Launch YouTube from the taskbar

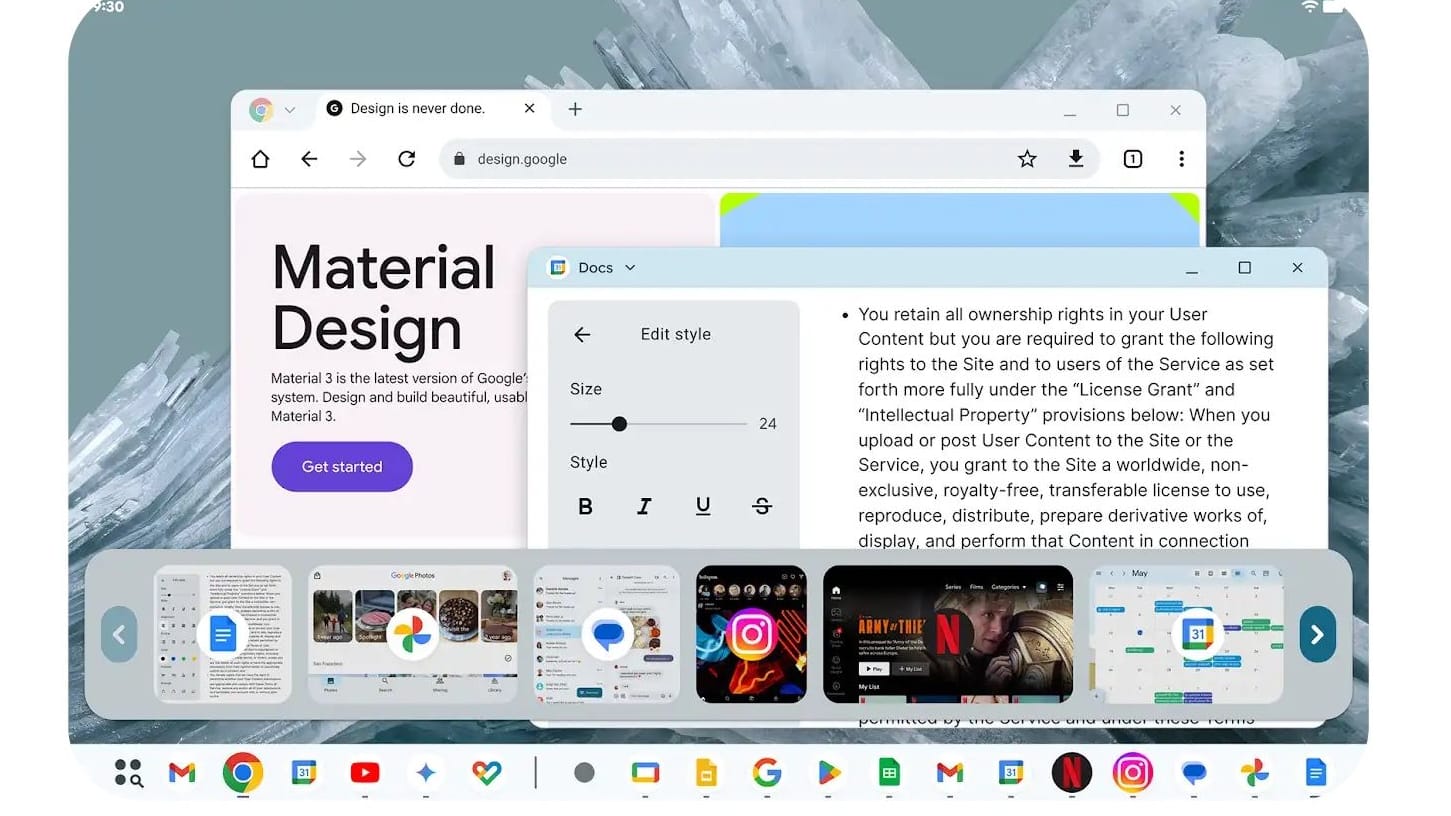365,772
